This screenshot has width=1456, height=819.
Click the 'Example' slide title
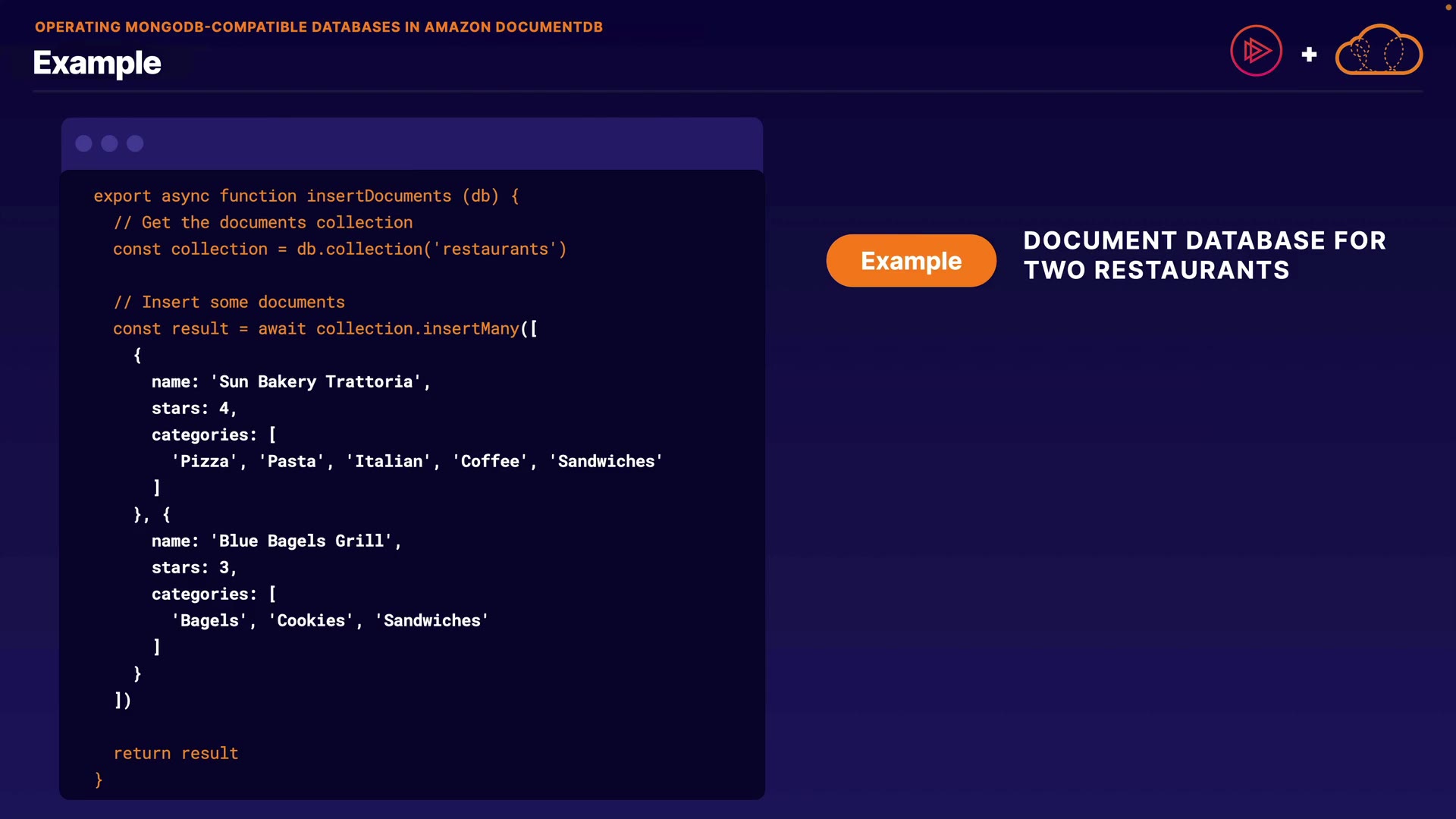point(97,63)
